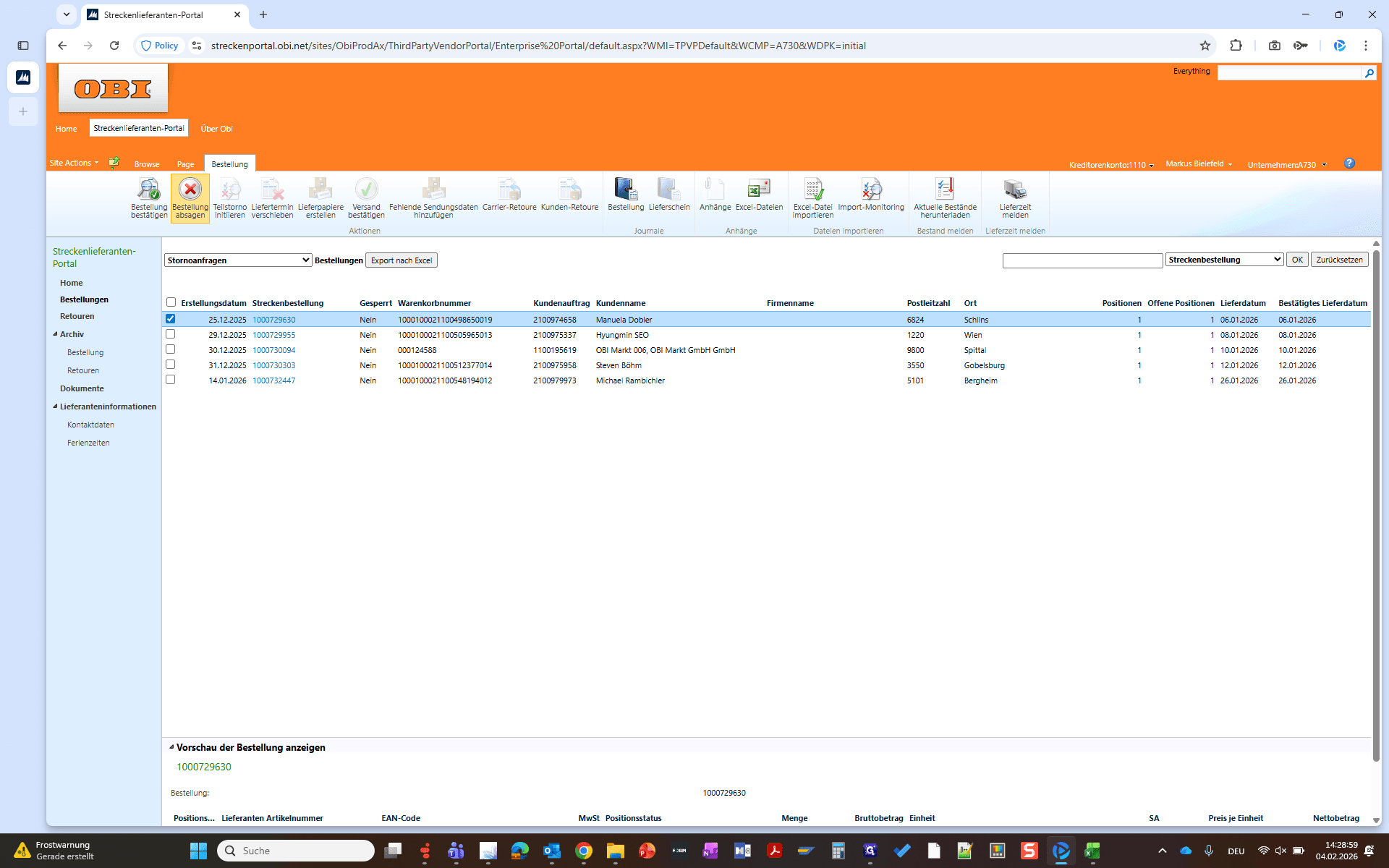The image size is (1389, 868).
Task: Open order link 1000729955
Action: click(273, 335)
